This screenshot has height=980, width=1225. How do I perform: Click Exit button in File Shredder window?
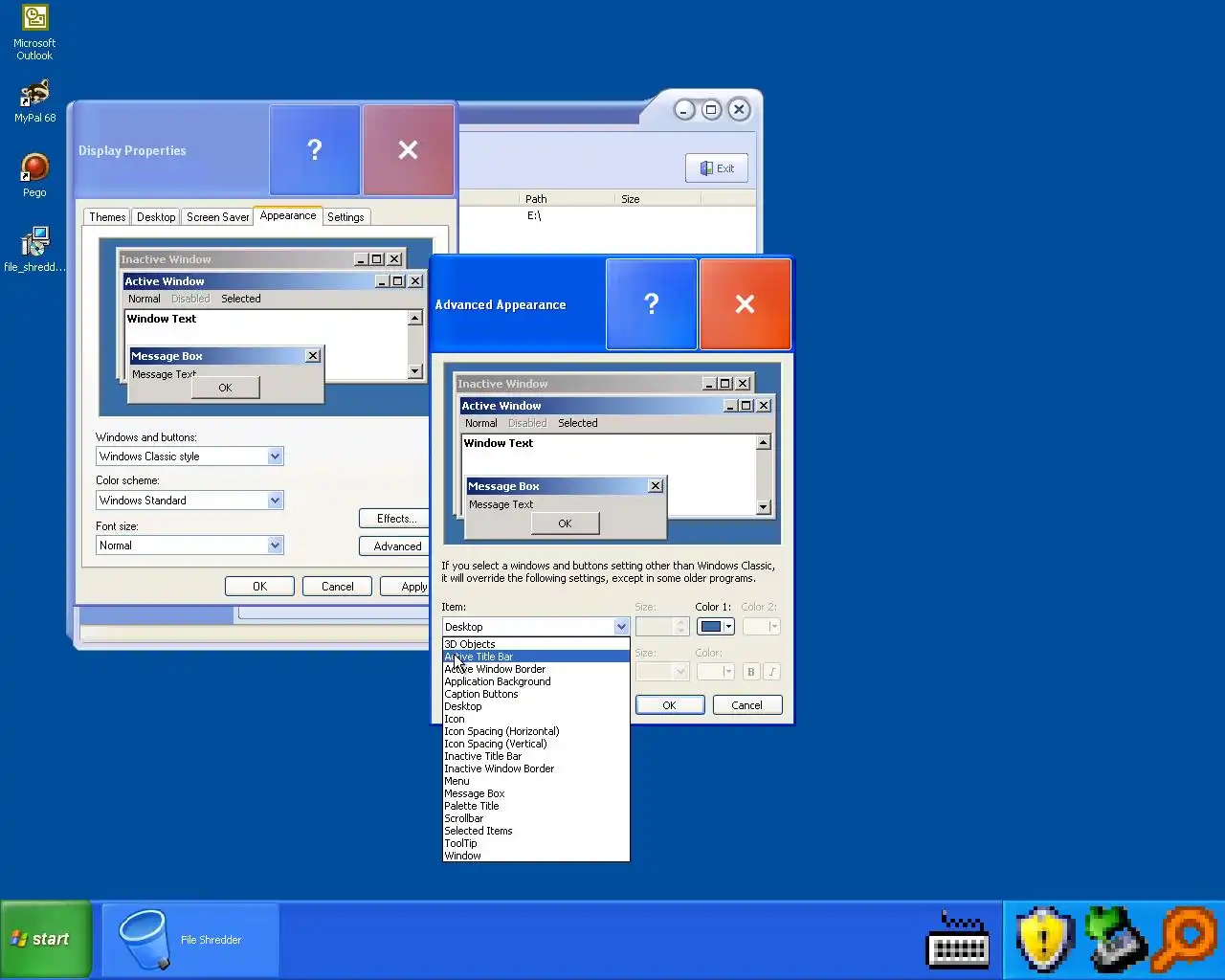(x=717, y=168)
